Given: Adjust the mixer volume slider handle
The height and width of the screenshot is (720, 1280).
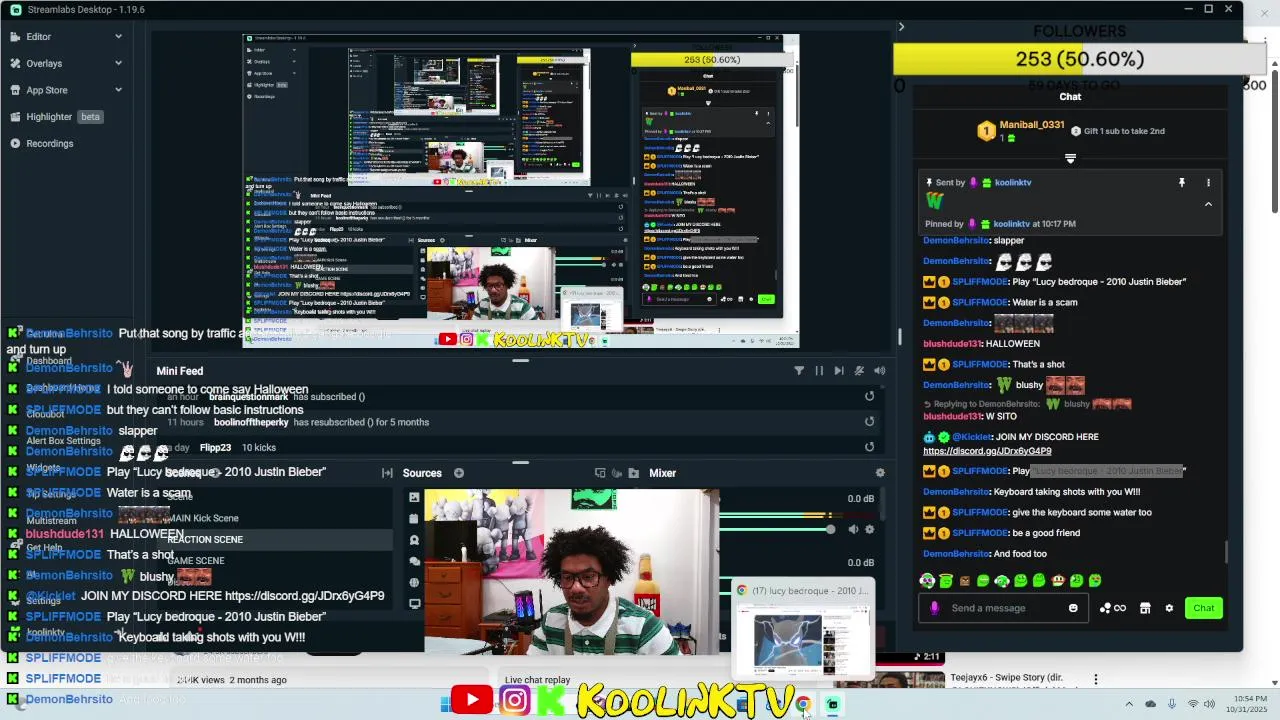Looking at the screenshot, I should (830, 530).
